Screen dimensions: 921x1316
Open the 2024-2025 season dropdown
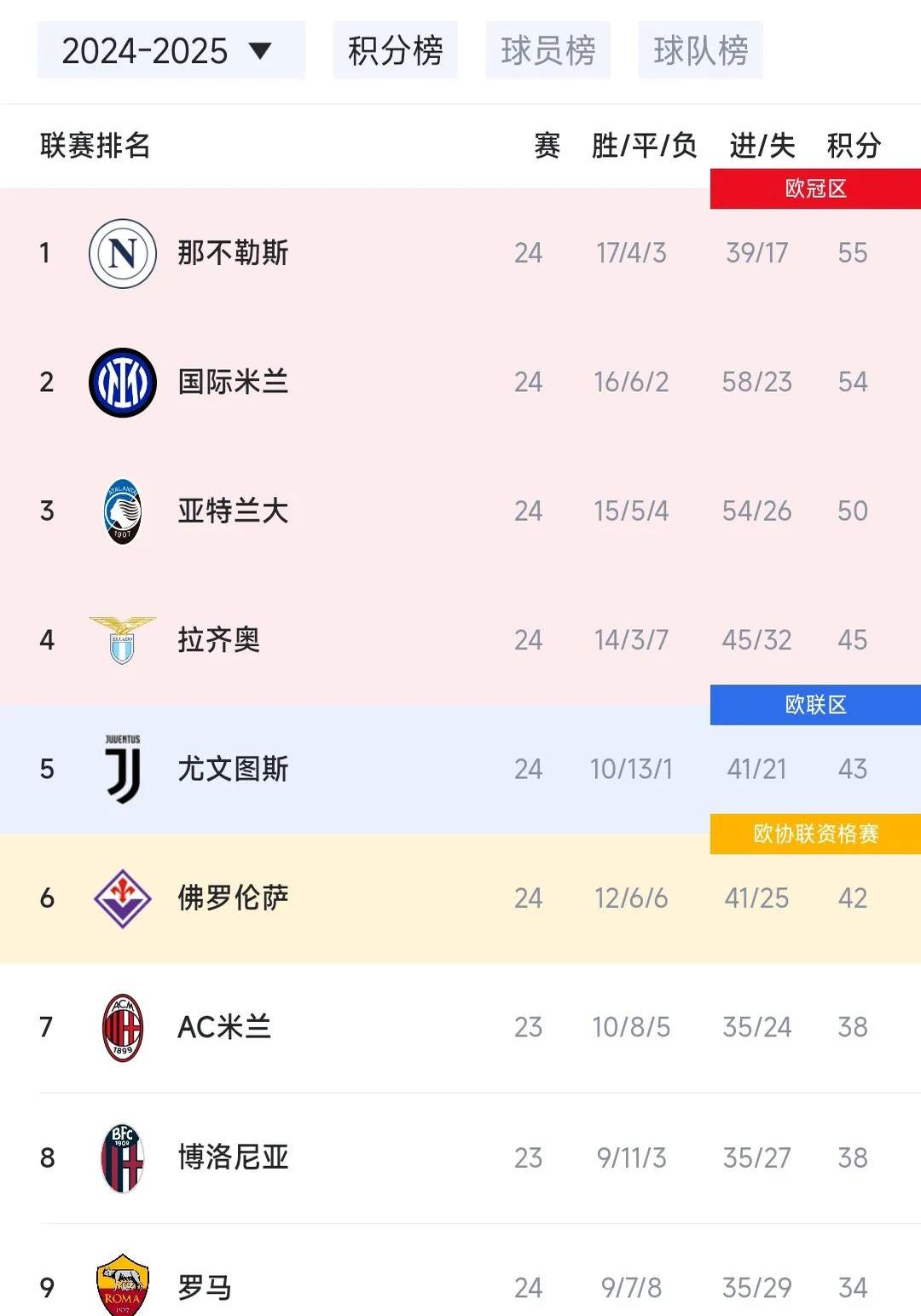pyautogui.click(x=171, y=49)
